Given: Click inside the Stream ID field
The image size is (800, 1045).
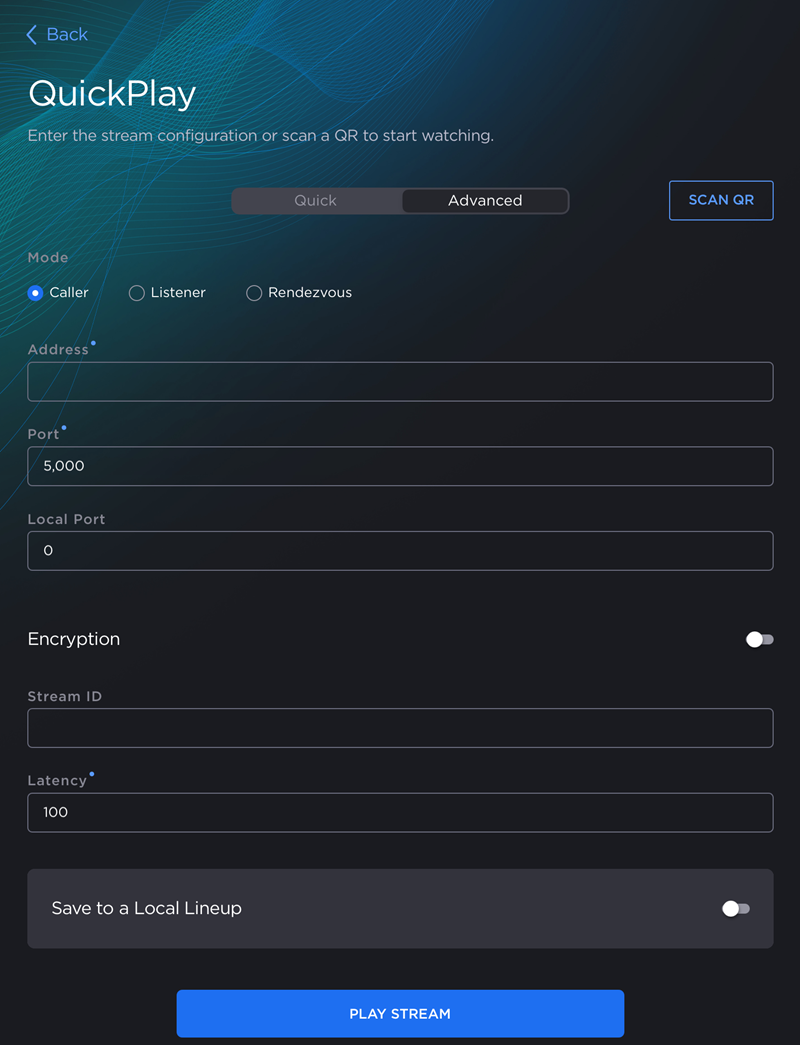Looking at the screenshot, I should pyautogui.click(x=400, y=727).
